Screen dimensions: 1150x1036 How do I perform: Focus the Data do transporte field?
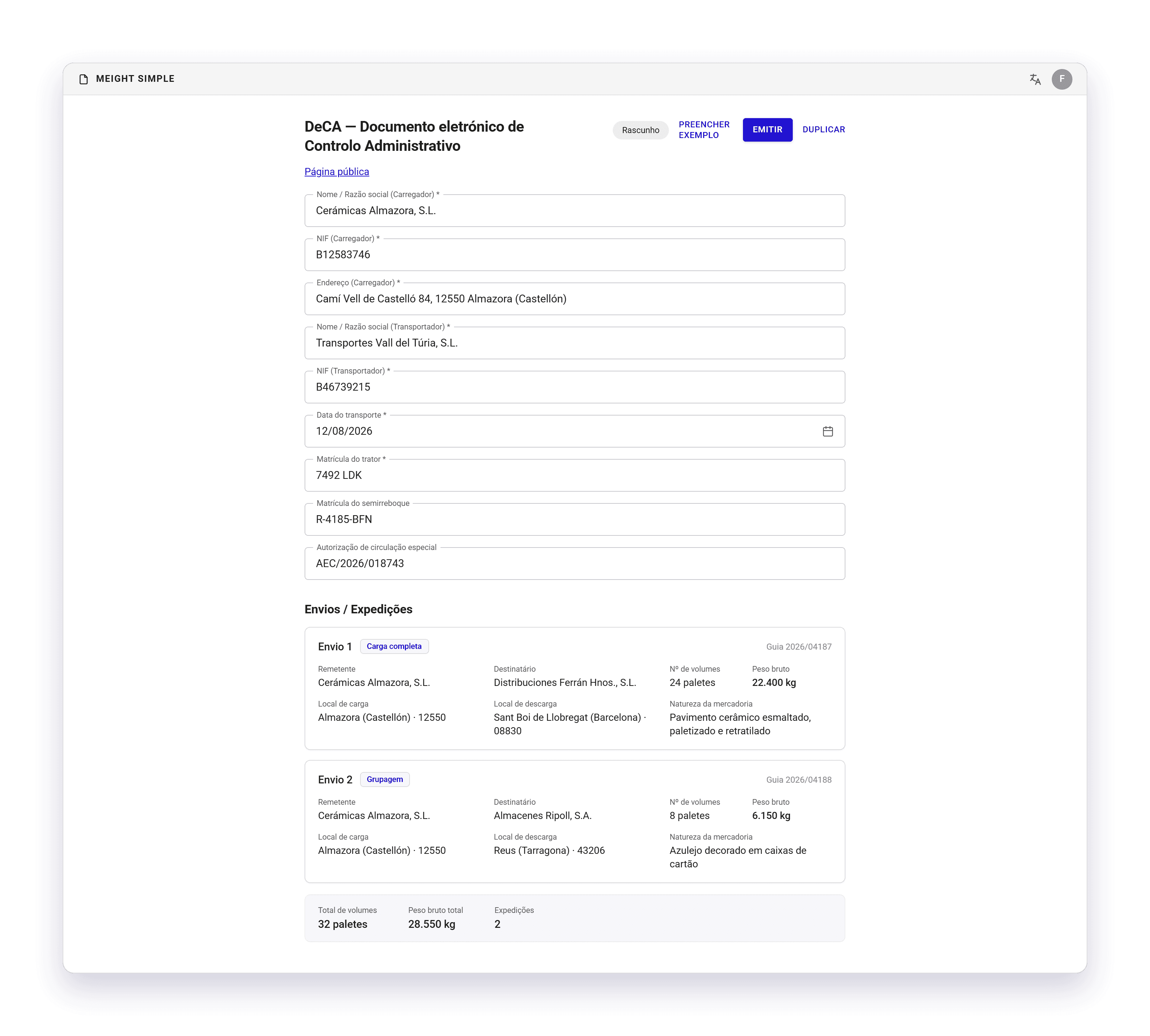[x=574, y=432]
